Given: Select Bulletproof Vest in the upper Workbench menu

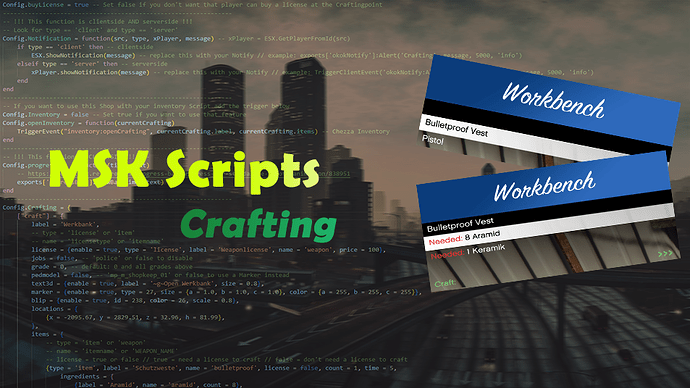Looking at the screenshot, I should coord(456,128).
